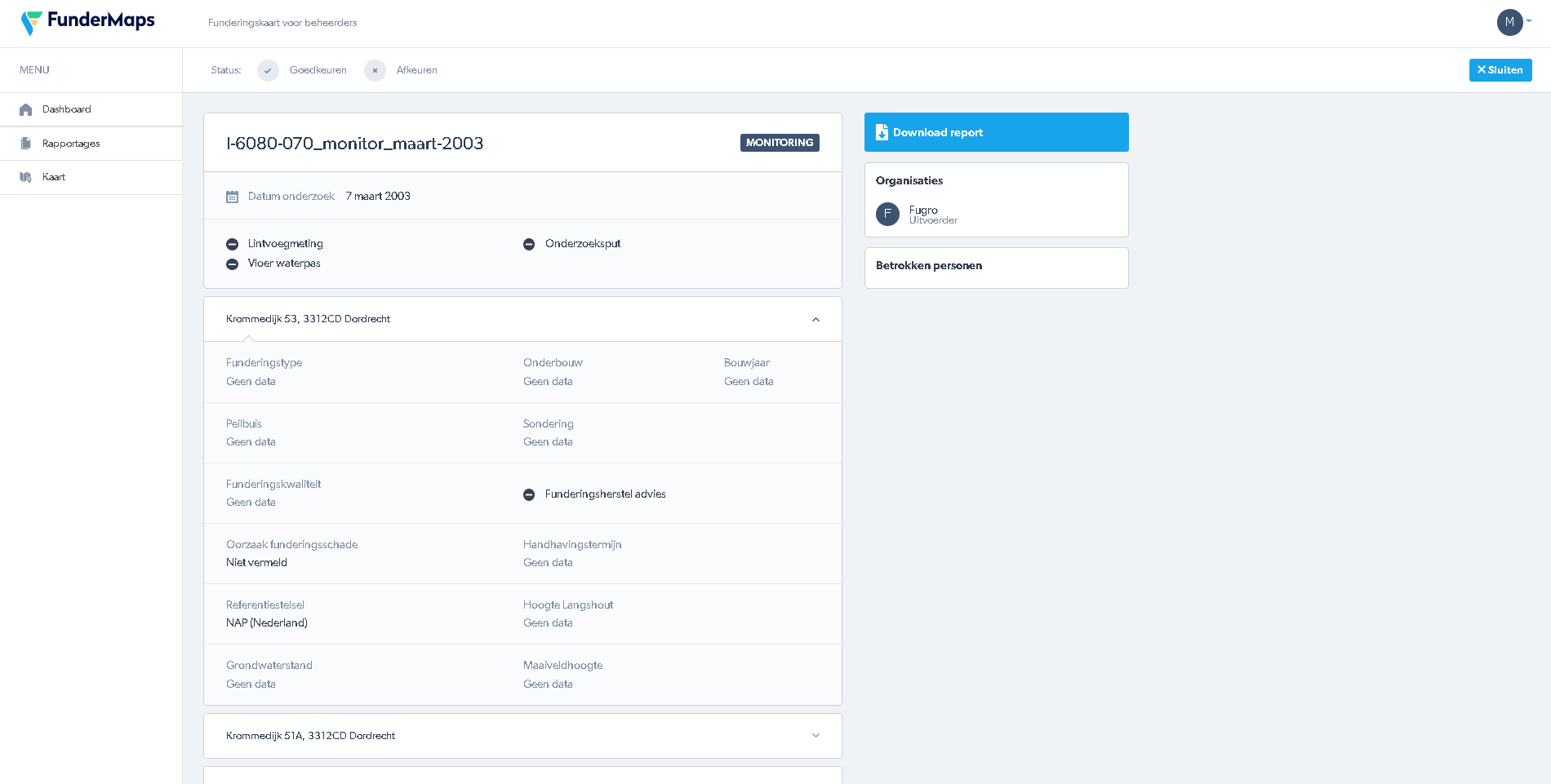Click the MONITORING badge
The image size is (1551, 784).
click(780, 143)
